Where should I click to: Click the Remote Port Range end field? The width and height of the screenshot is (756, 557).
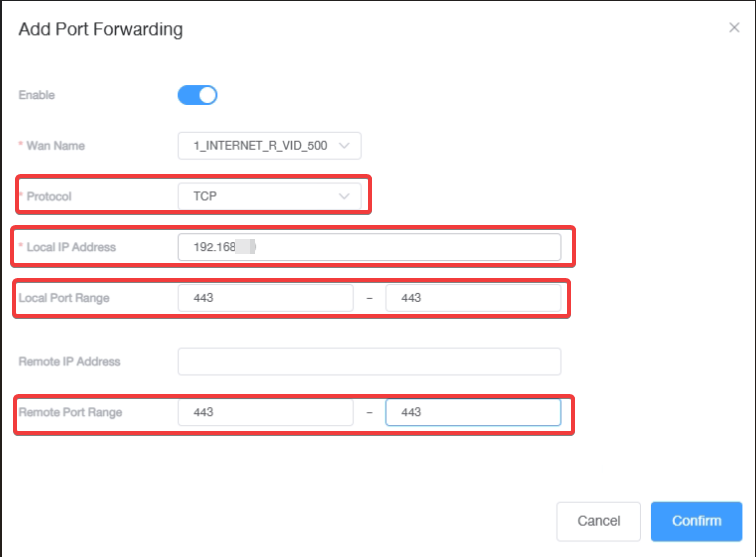473,412
